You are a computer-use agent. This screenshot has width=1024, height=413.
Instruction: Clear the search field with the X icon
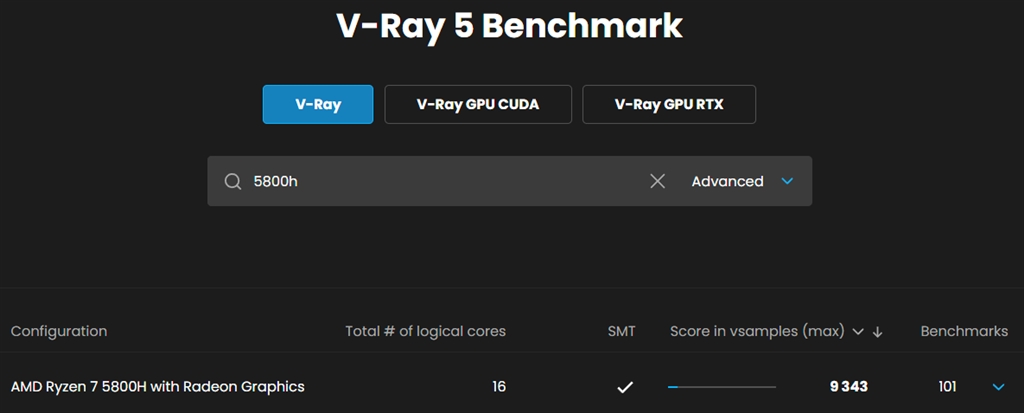(657, 181)
